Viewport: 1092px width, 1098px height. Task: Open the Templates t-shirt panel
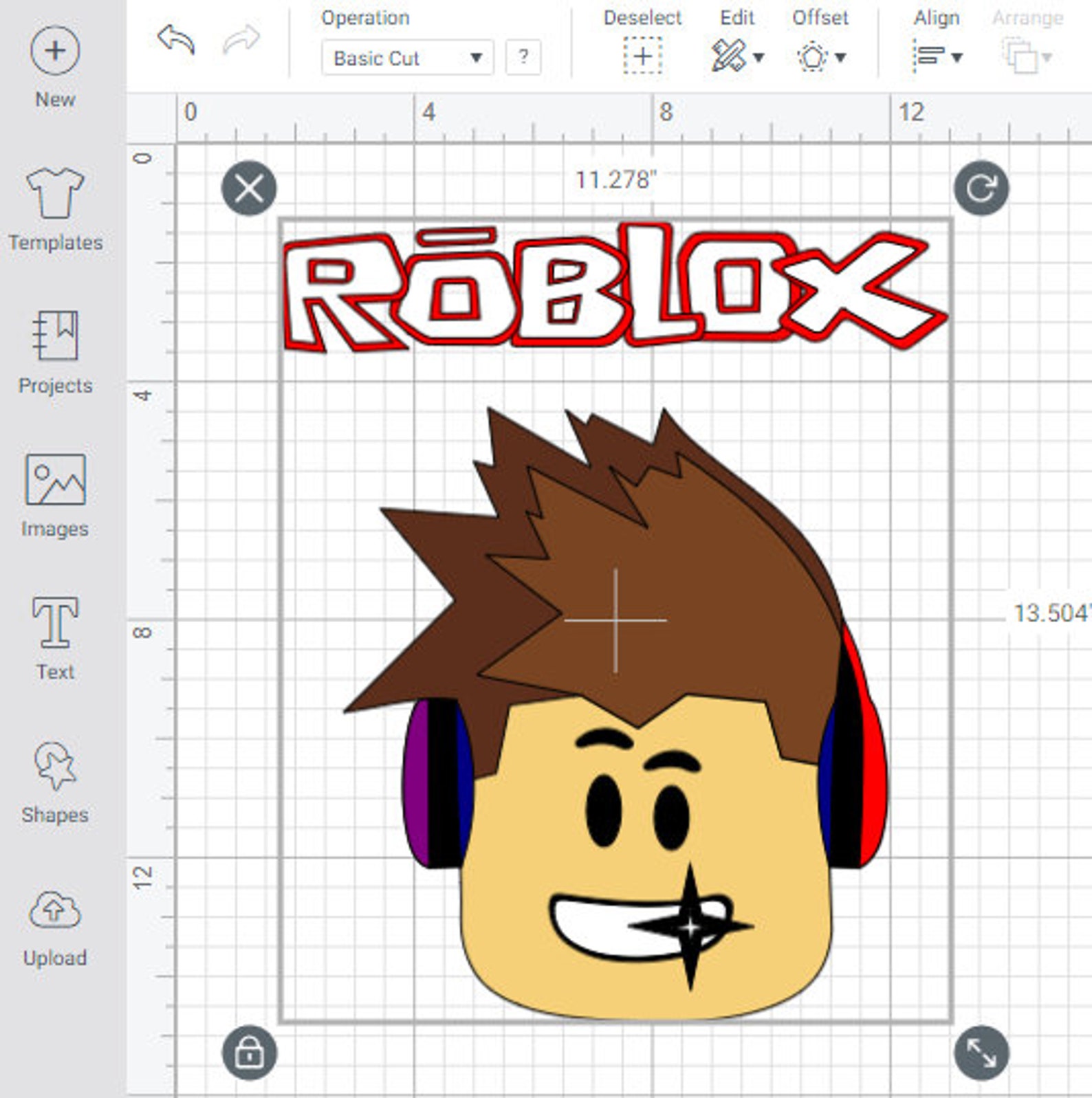[55, 193]
